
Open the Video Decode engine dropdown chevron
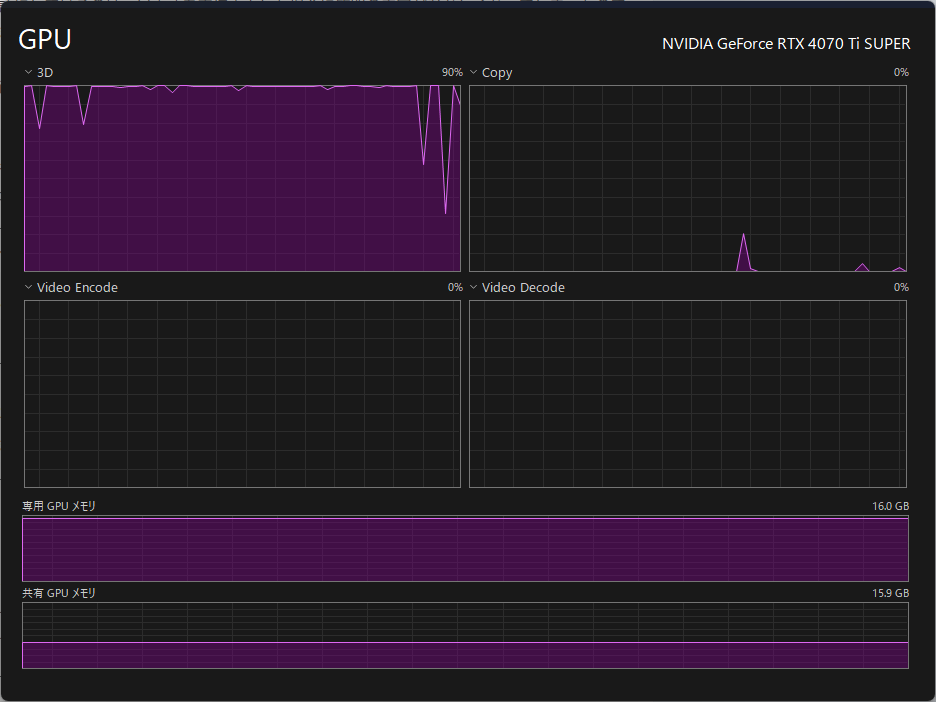[x=473, y=287]
